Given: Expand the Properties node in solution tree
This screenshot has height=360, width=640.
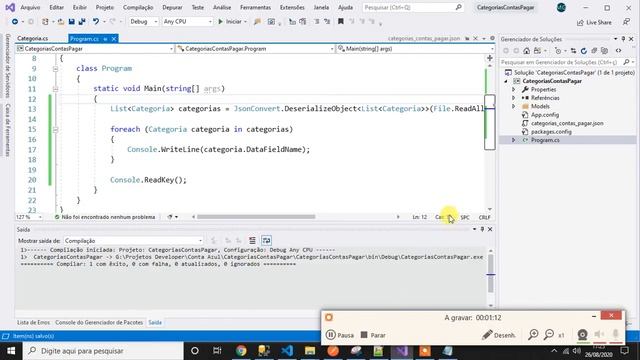Looking at the screenshot, I should point(514,89).
